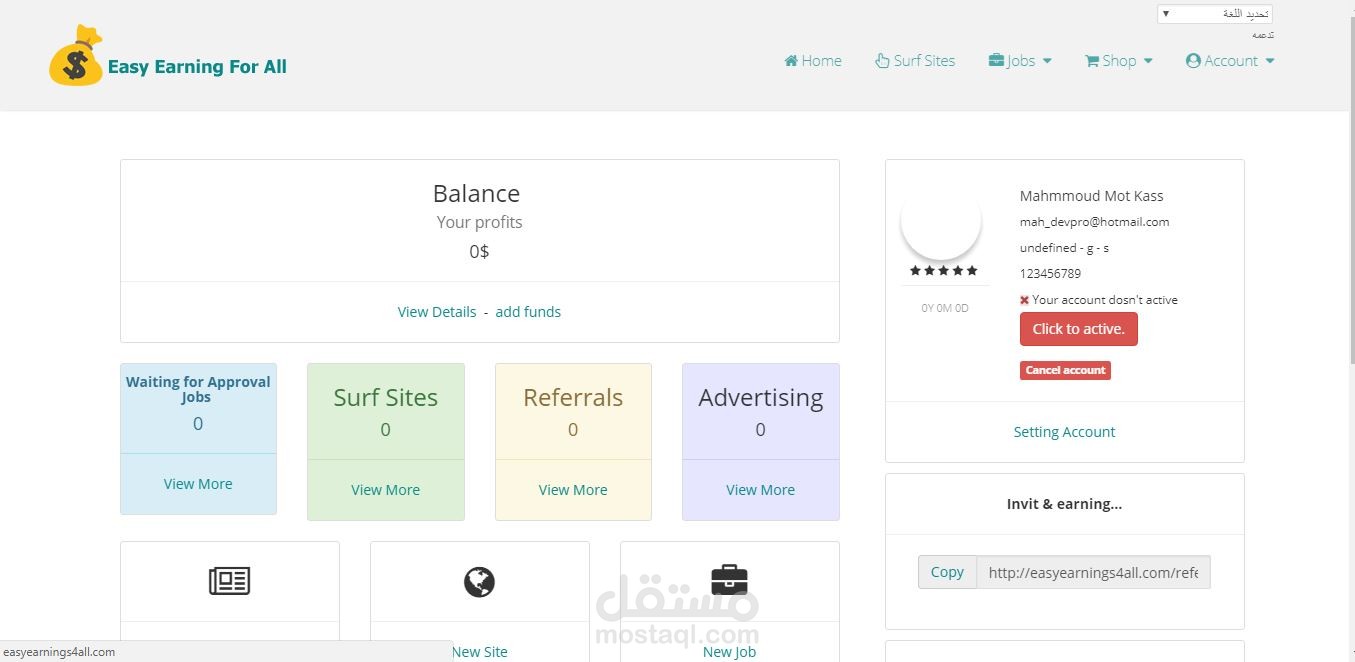Click the Cancel account button
Screen dimensions: 1355x662
click(x=1065, y=370)
